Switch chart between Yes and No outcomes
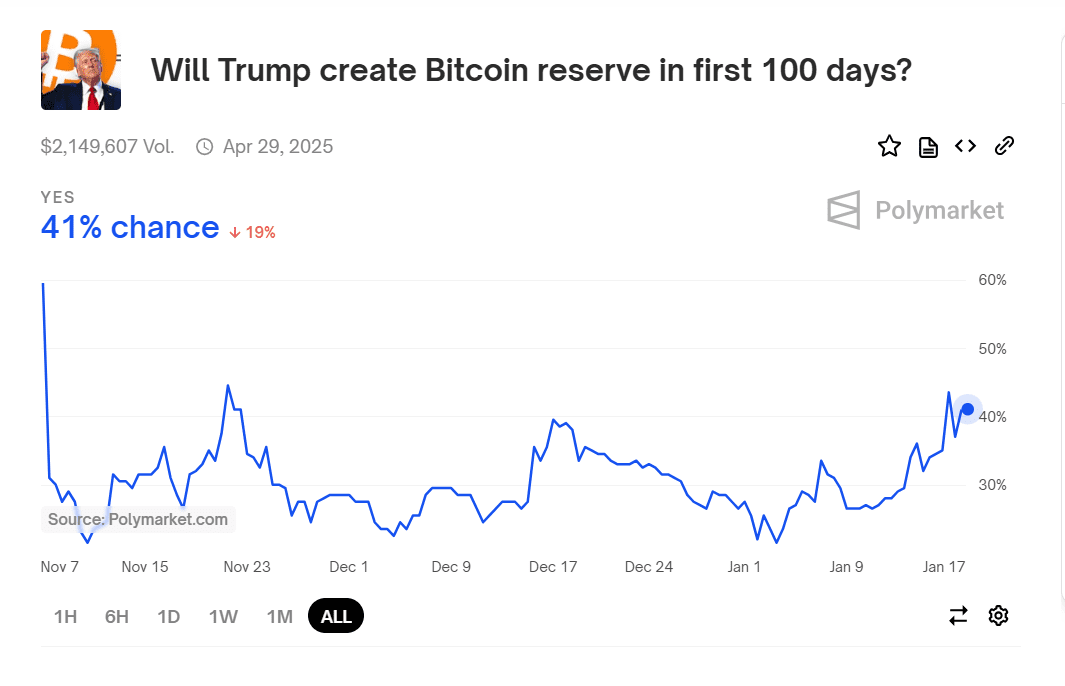Image resolution: width=1065 pixels, height=686 pixels. (x=958, y=616)
